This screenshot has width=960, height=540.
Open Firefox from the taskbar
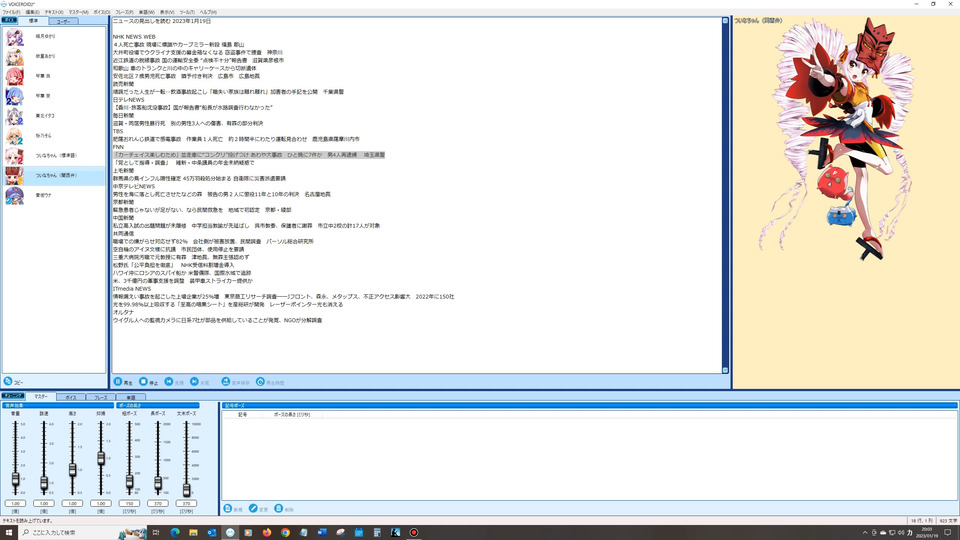pyautogui.click(x=267, y=532)
